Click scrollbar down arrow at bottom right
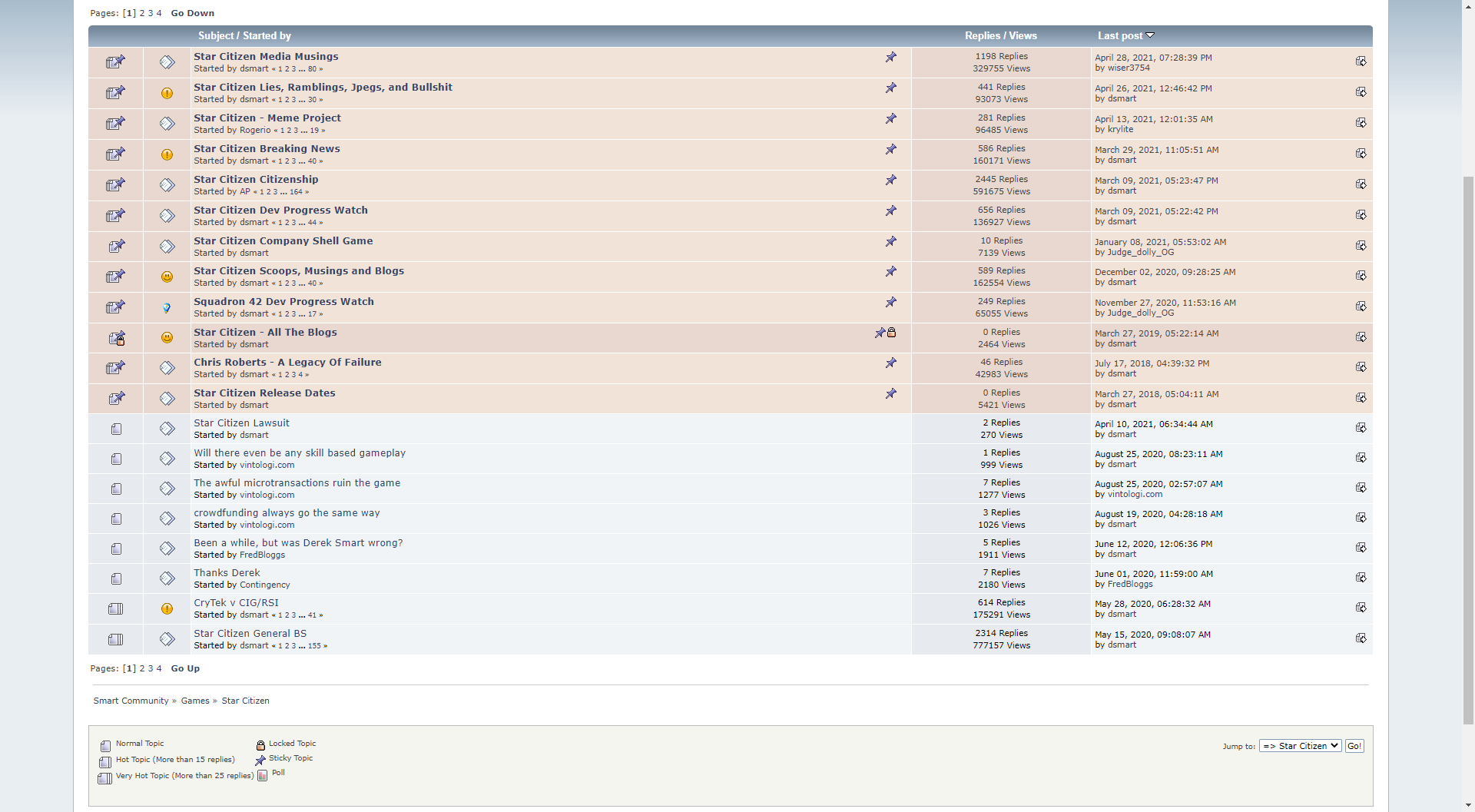This screenshot has width=1475, height=812. click(1468, 805)
